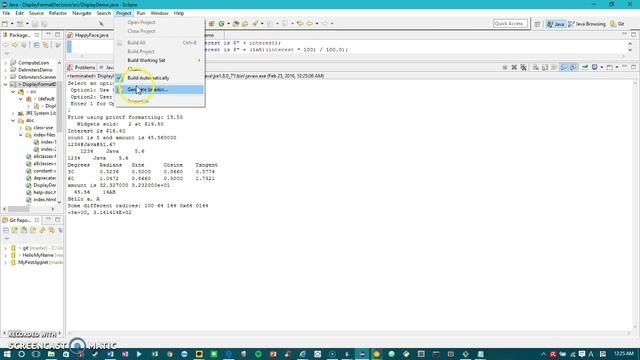Image resolution: width=640 pixels, height=360 pixels.
Task: Open the Navigate menu
Action: coord(82,13)
